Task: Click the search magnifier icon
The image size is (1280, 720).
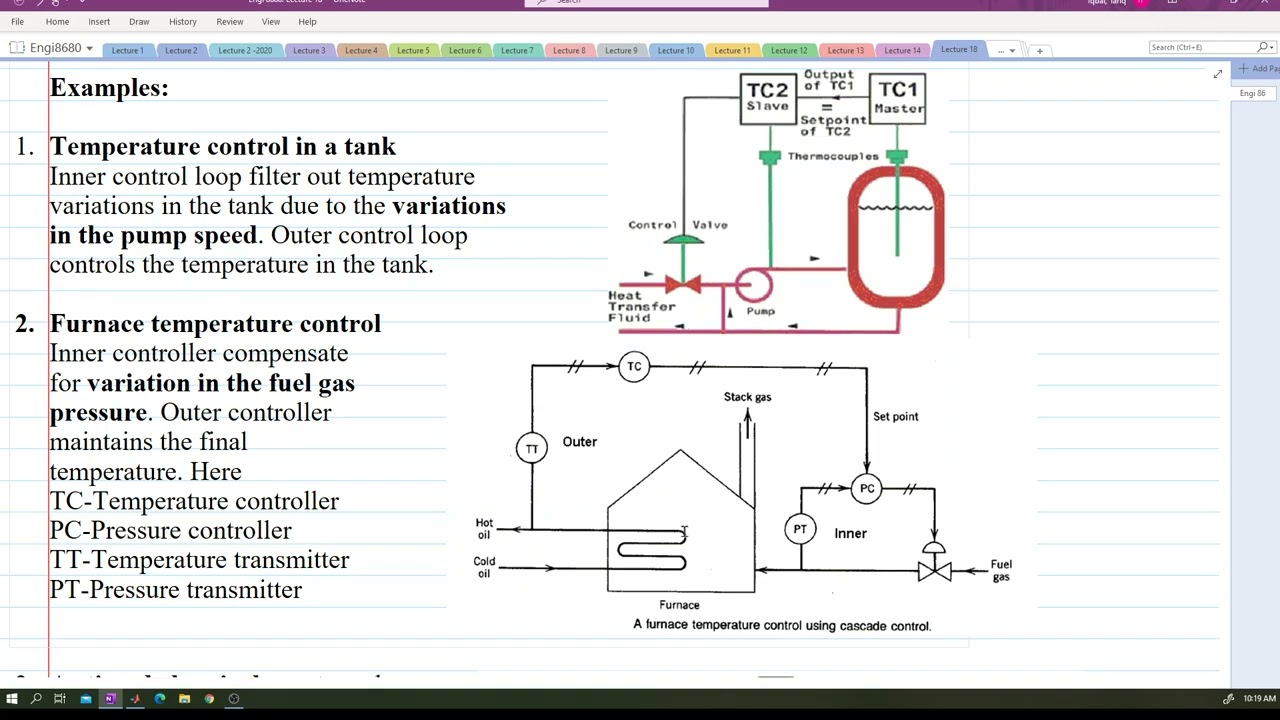Action: pyautogui.click(x=1262, y=47)
